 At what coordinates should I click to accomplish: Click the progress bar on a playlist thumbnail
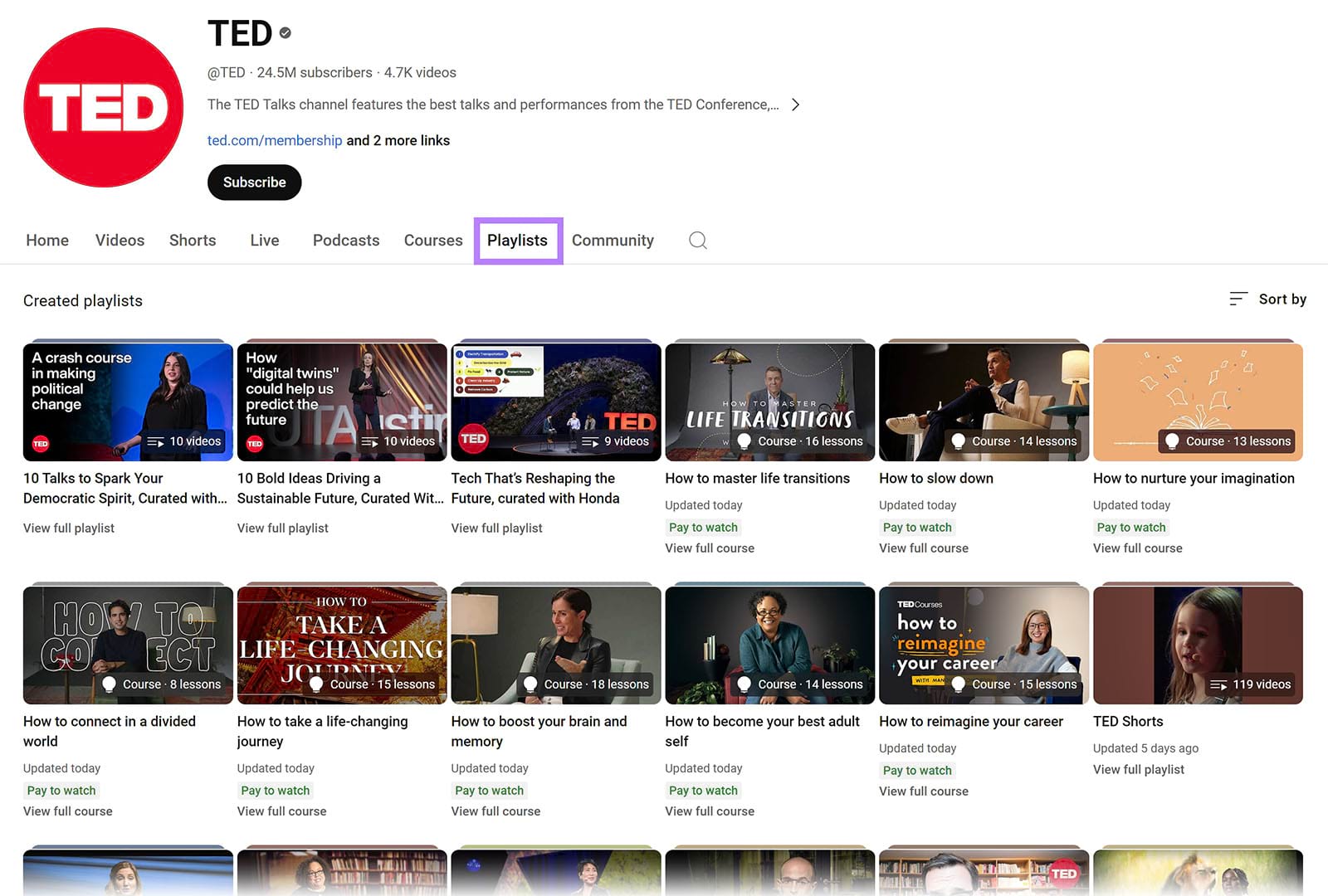(x=128, y=340)
